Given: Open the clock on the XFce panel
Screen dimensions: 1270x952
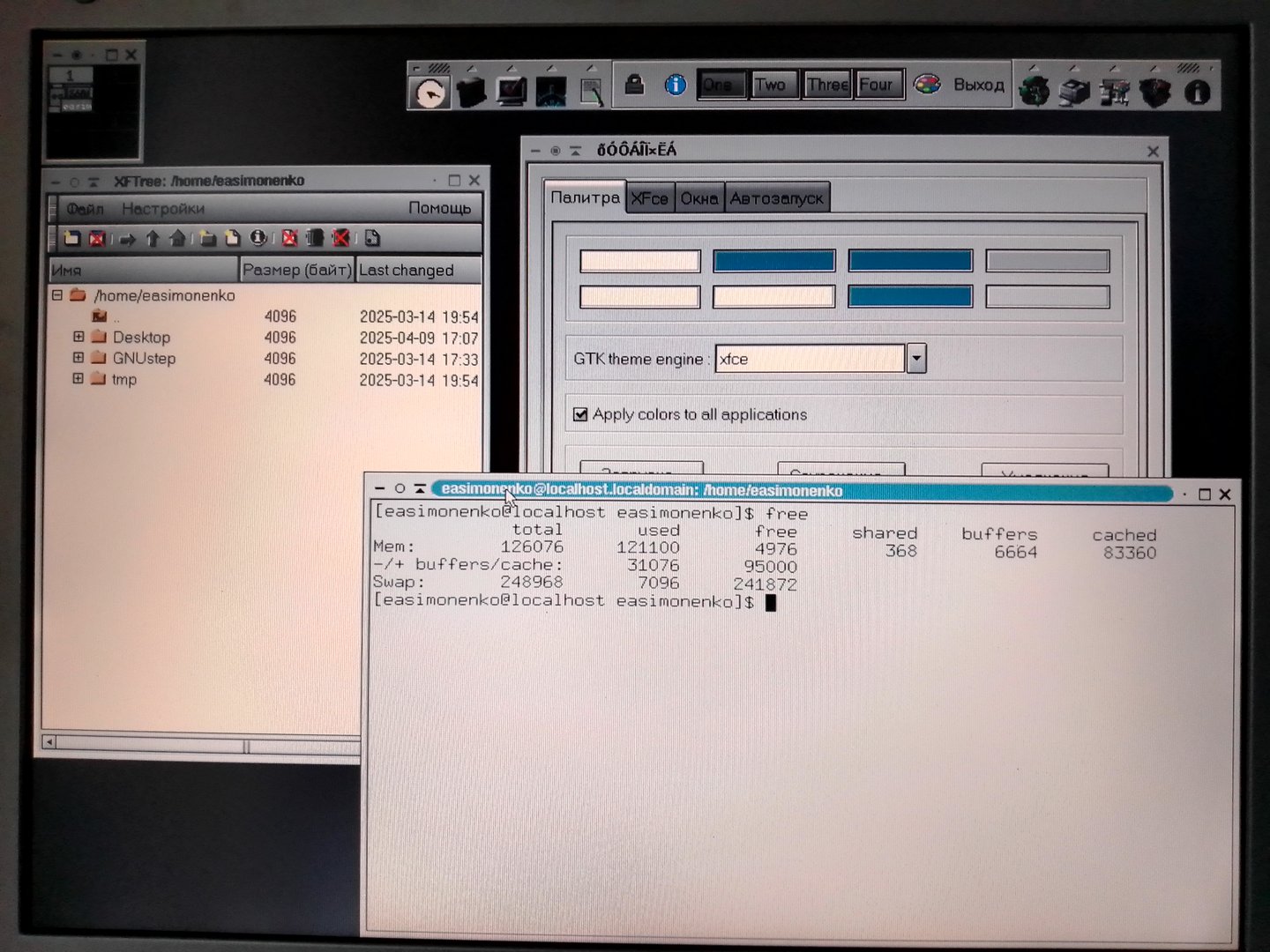Looking at the screenshot, I should pyautogui.click(x=430, y=92).
